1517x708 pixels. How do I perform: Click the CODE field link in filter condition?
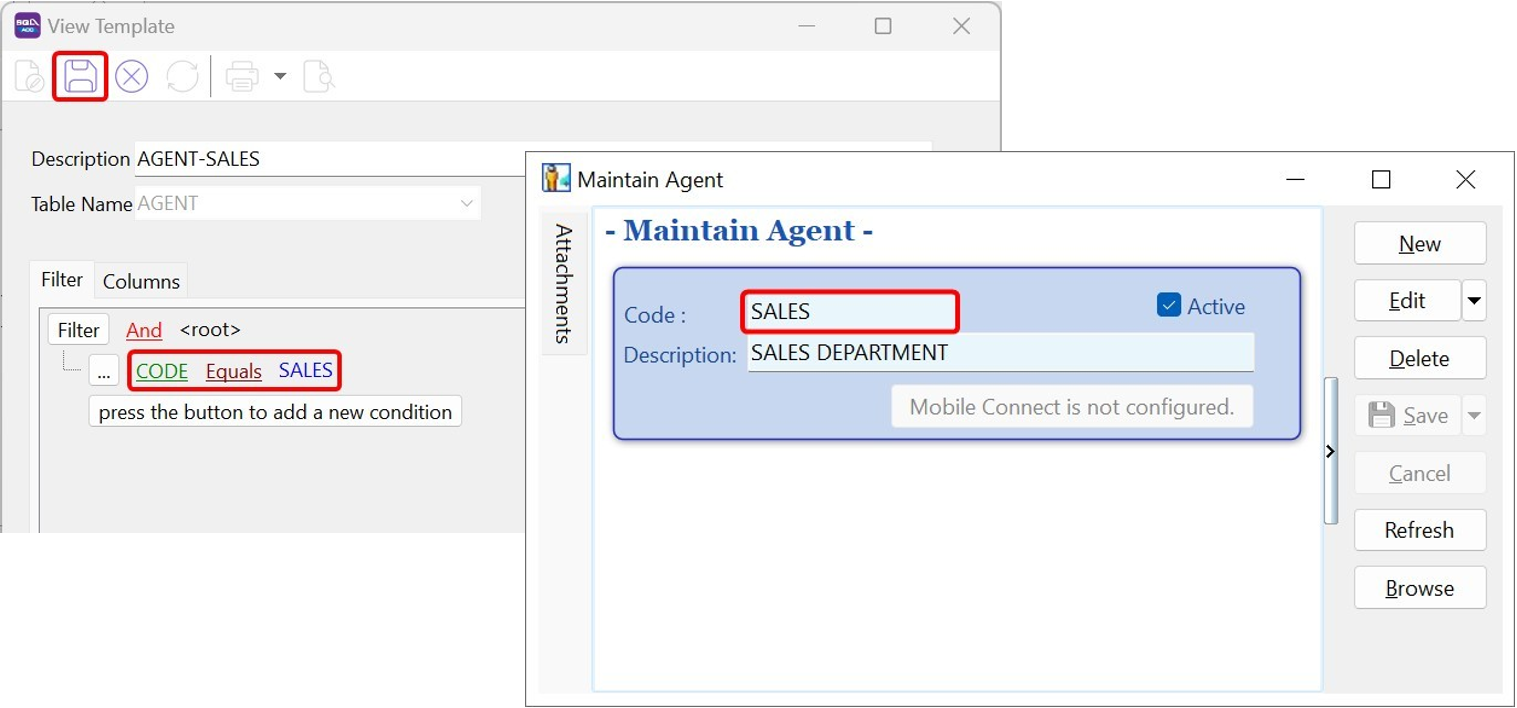coord(161,370)
